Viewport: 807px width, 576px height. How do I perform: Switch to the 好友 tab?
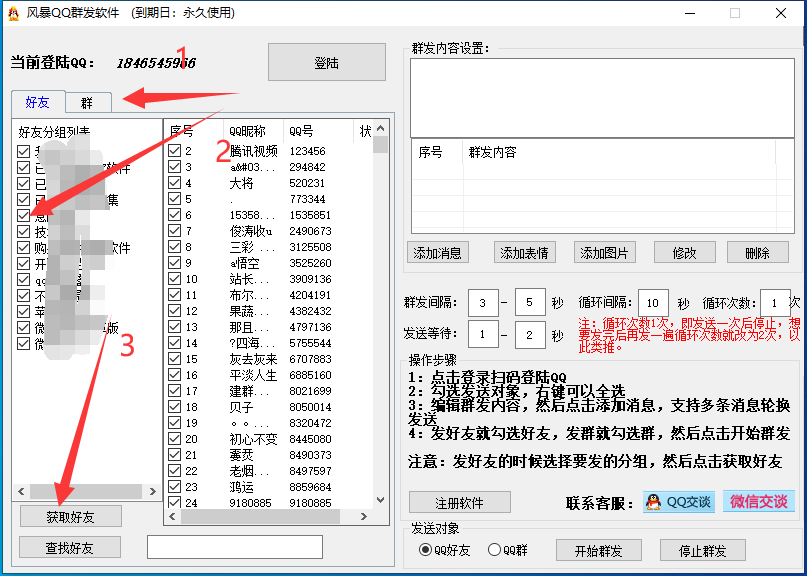pyautogui.click(x=38, y=101)
